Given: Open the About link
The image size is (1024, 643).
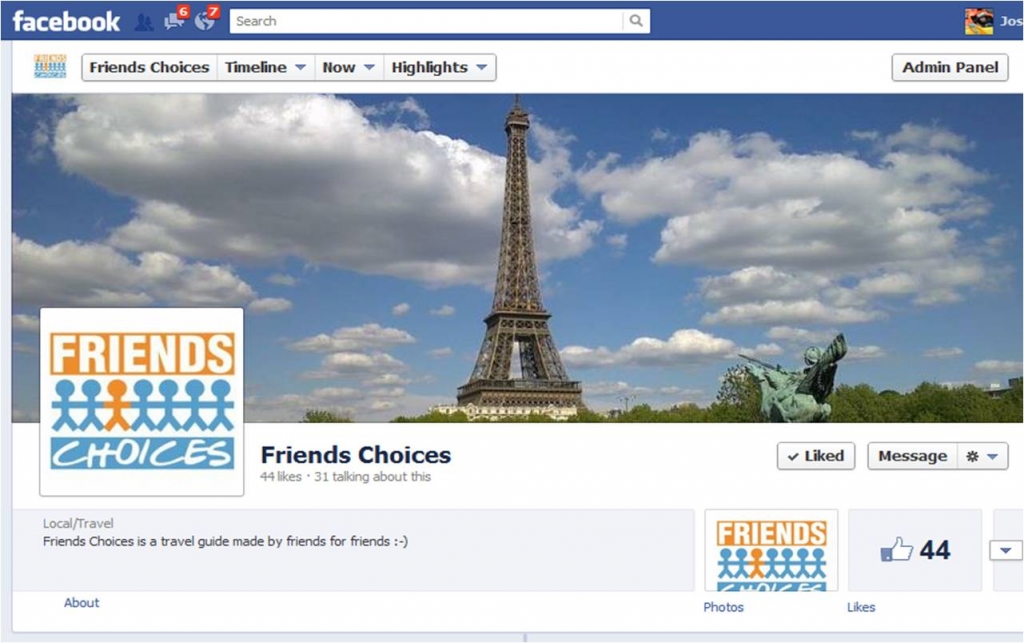Looking at the screenshot, I should click(x=82, y=603).
